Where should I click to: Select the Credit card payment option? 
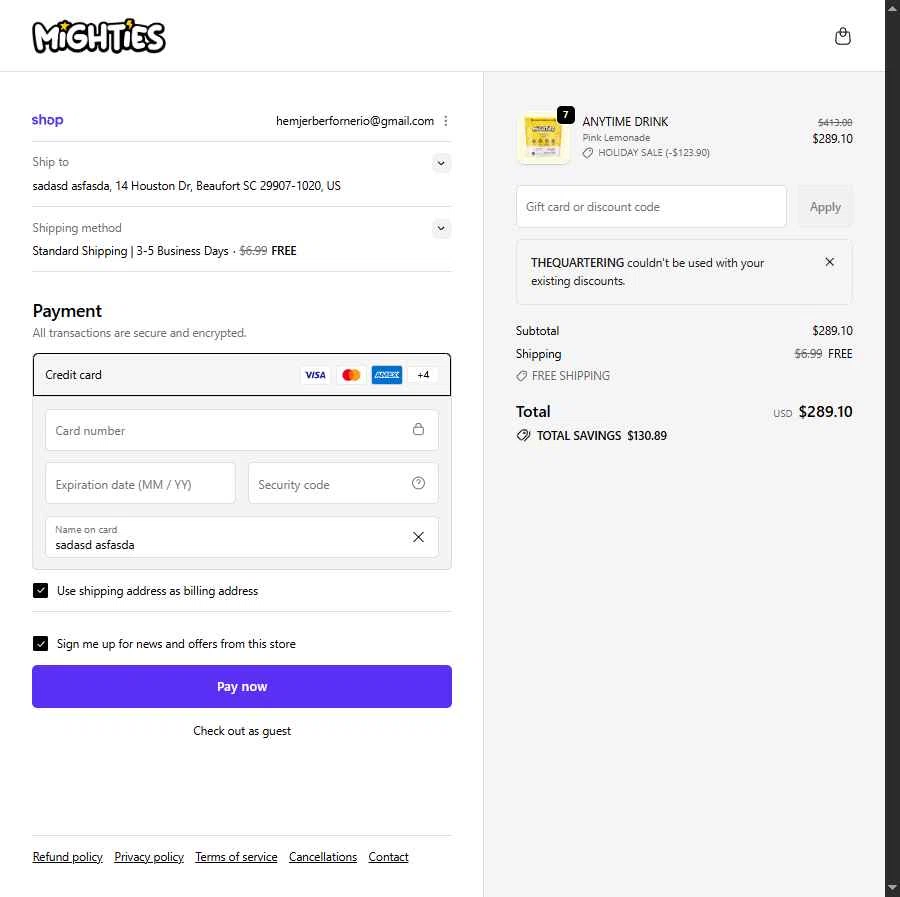pyautogui.click(x=242, y=375)
